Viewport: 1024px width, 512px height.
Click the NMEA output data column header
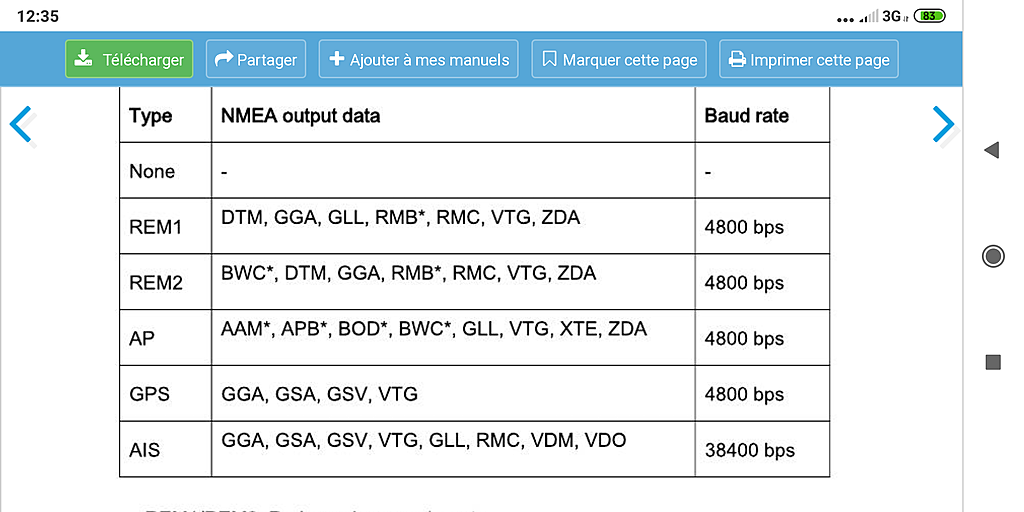pyautogui.click(x=300, y=116)
